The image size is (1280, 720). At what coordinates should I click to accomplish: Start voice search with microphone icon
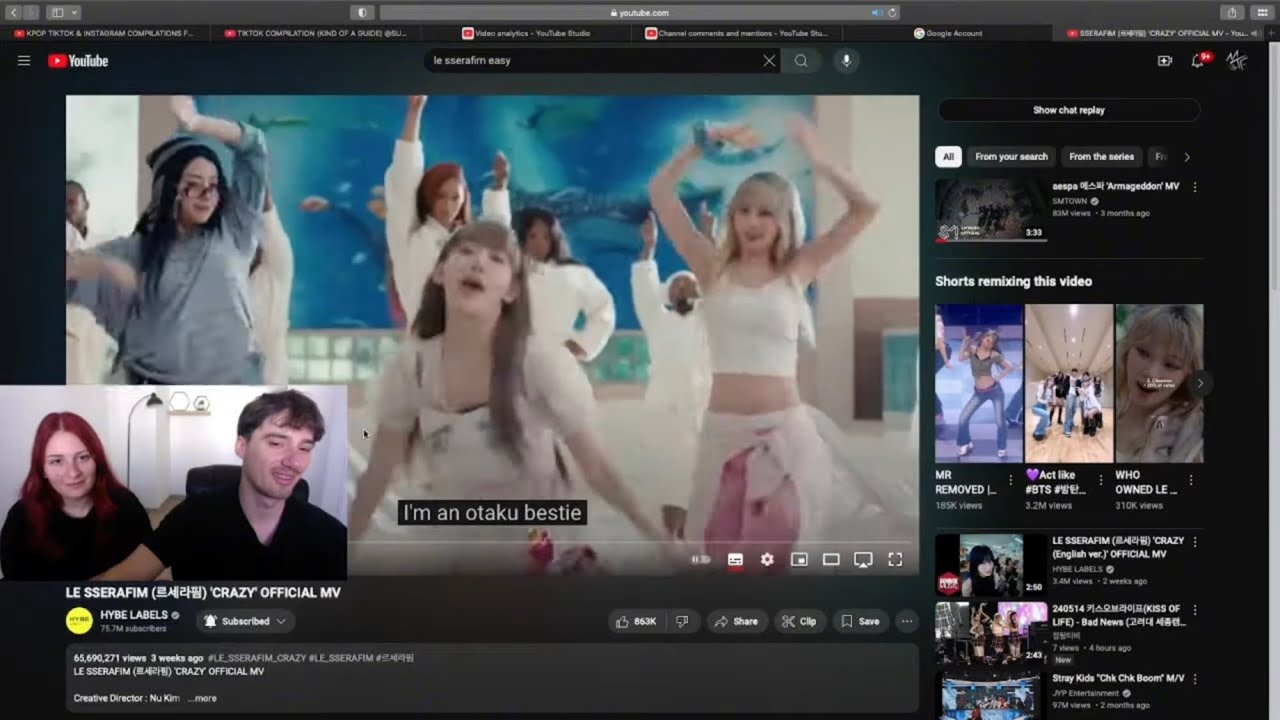846,61
